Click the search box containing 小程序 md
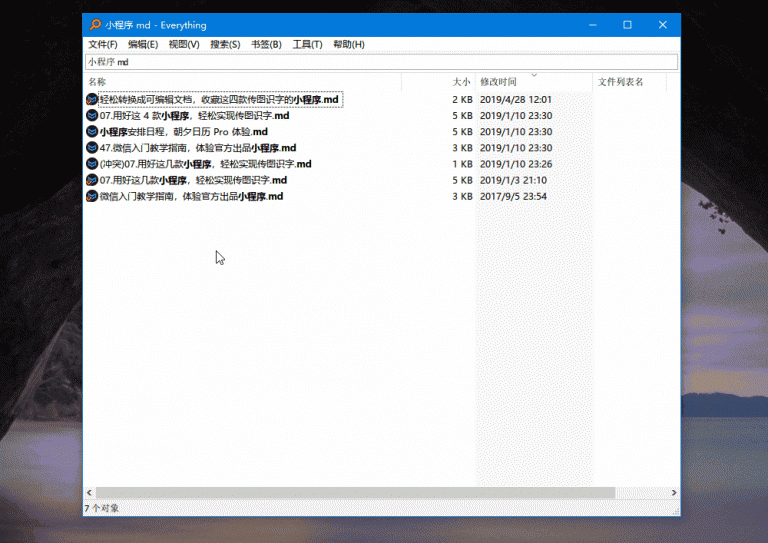Image resolution: width=768 pixels, height=543 pixels. pos(382,62)
